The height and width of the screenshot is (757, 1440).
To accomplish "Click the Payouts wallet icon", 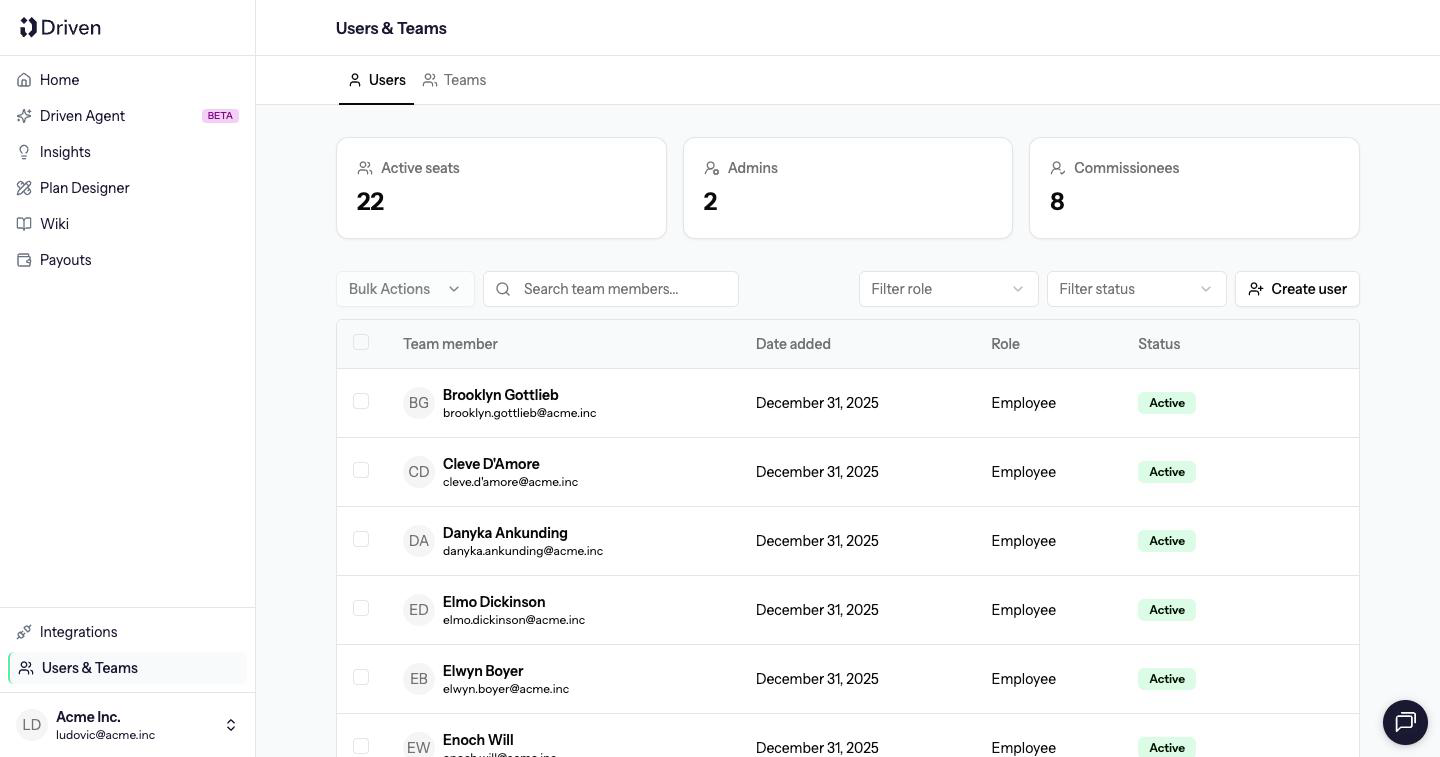I will 24,260.
